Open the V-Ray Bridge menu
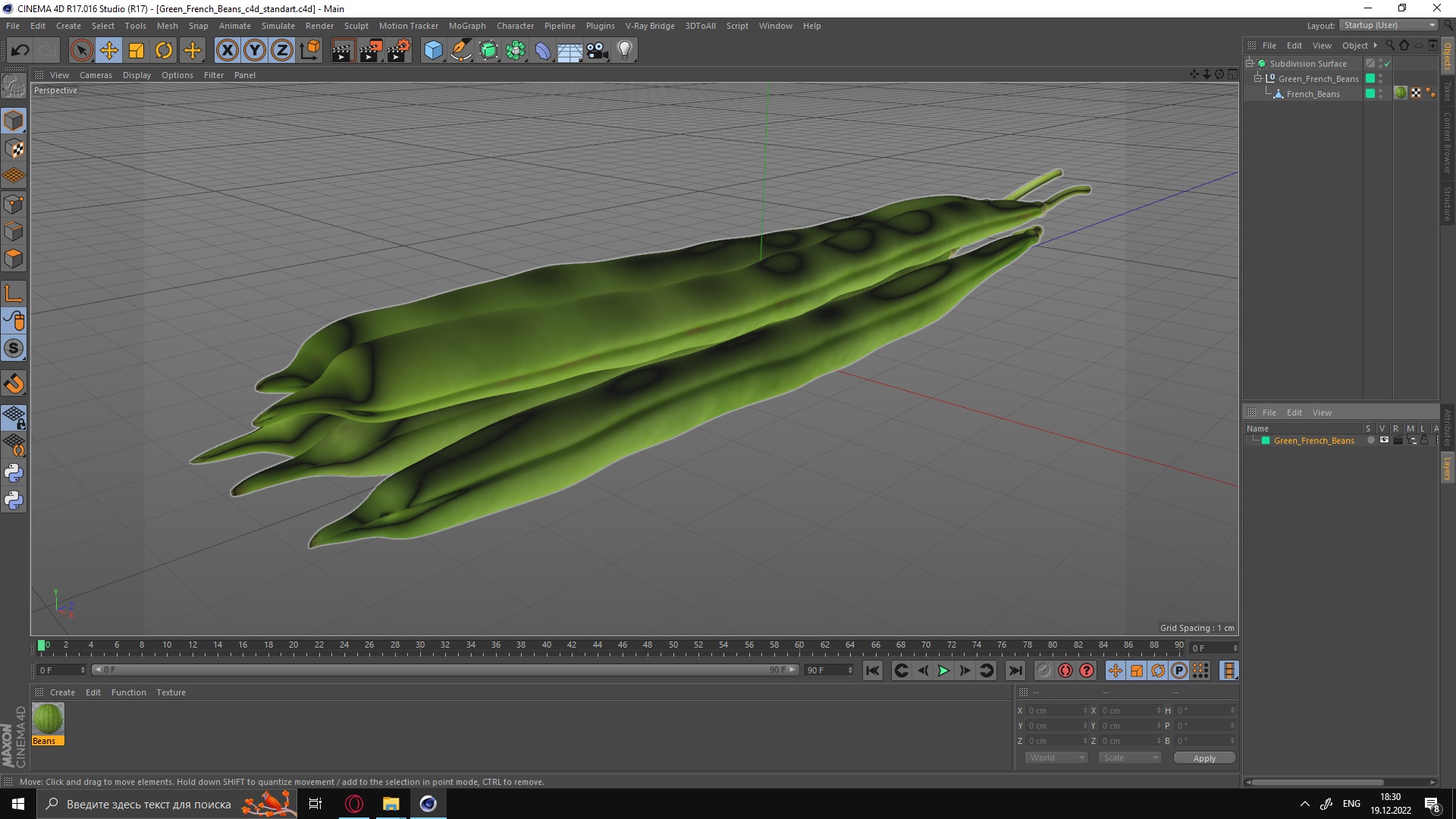Image resolution: width=1456 pixels, height=819 pixels. pos(650,26)
